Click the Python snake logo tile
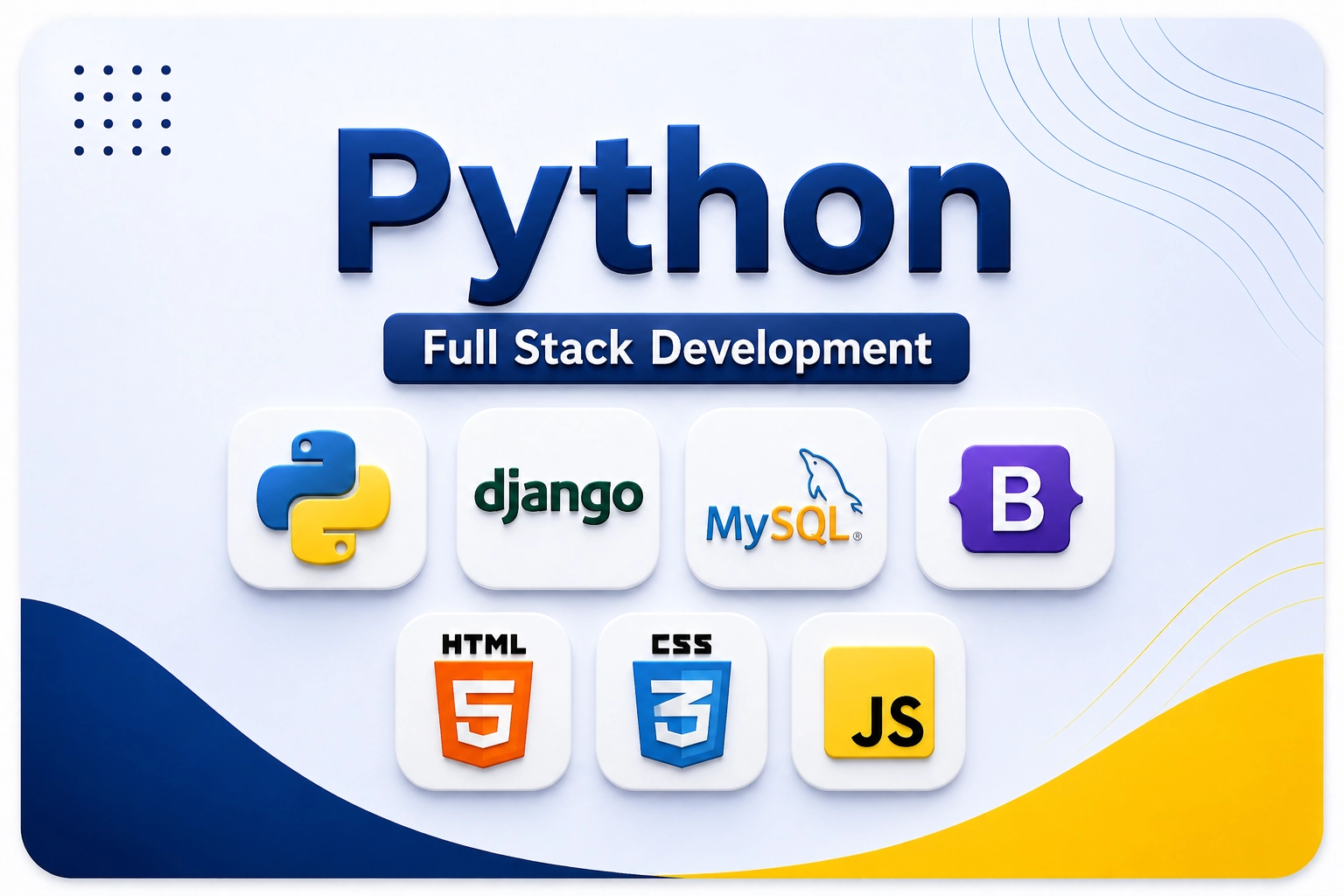This screenshot has width=1344, height=896. [x=327, y=498]
